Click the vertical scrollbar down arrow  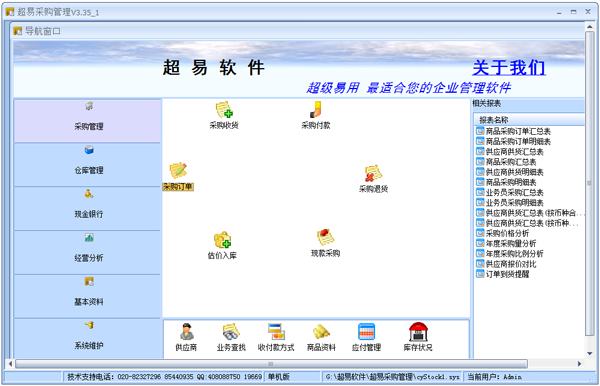[x=590, y=353]
